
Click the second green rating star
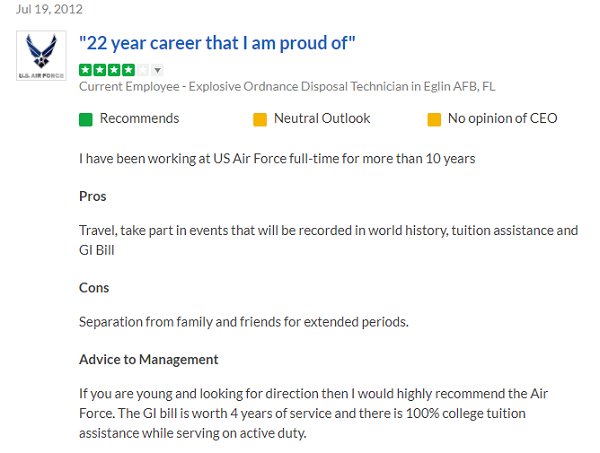coord(98,70)
